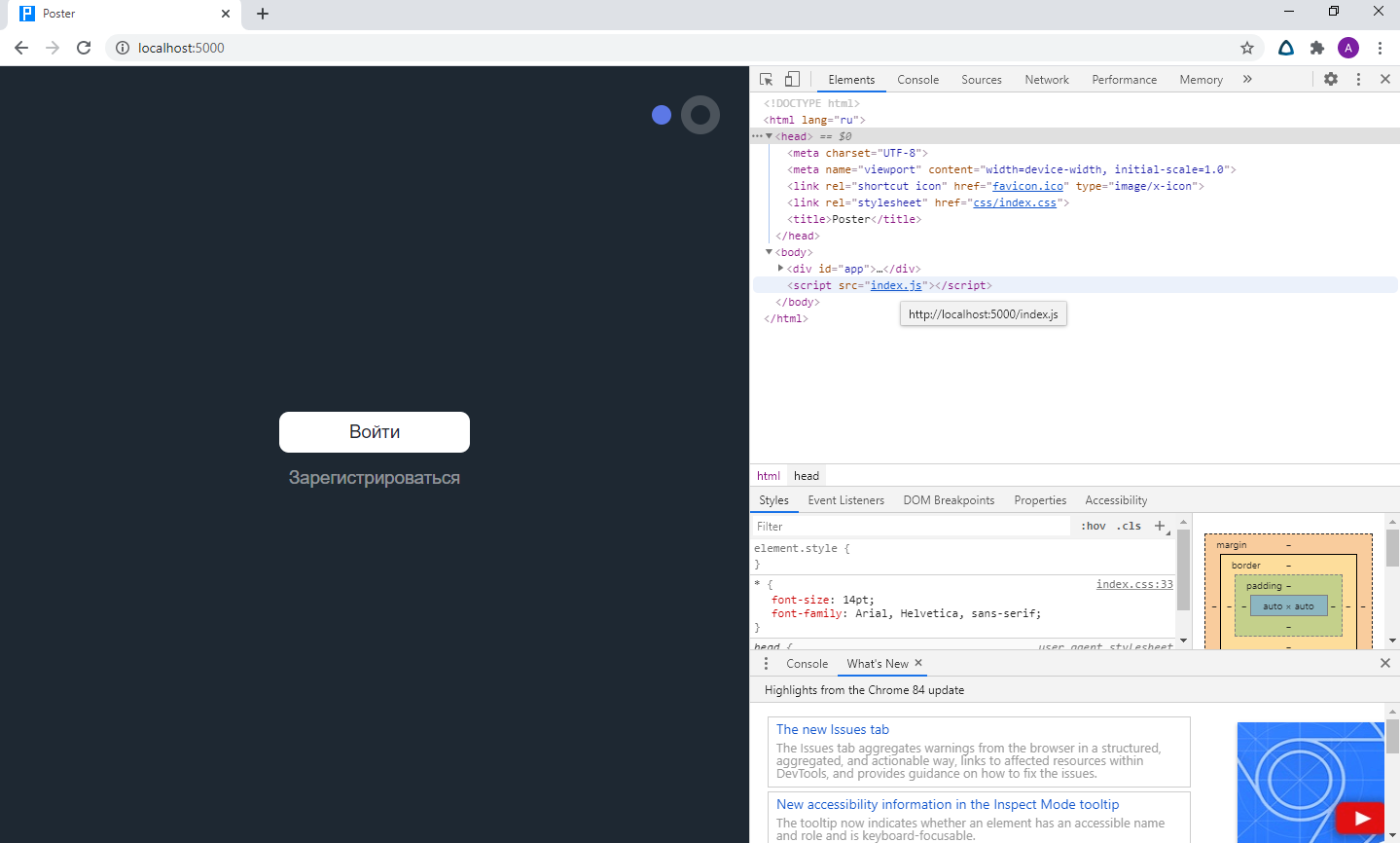
Task: Toggle the :hov element state
Action: 1094,527
